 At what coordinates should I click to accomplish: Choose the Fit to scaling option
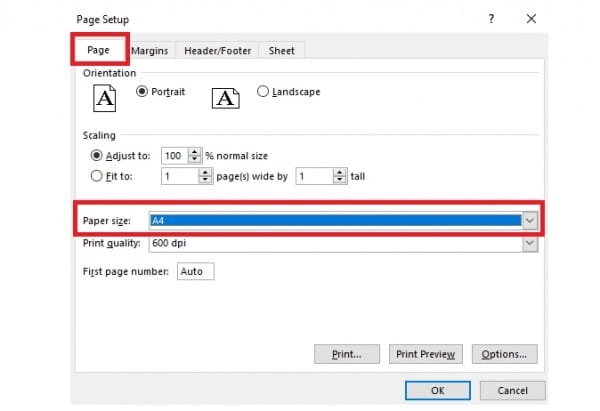[x=96, y=176]
